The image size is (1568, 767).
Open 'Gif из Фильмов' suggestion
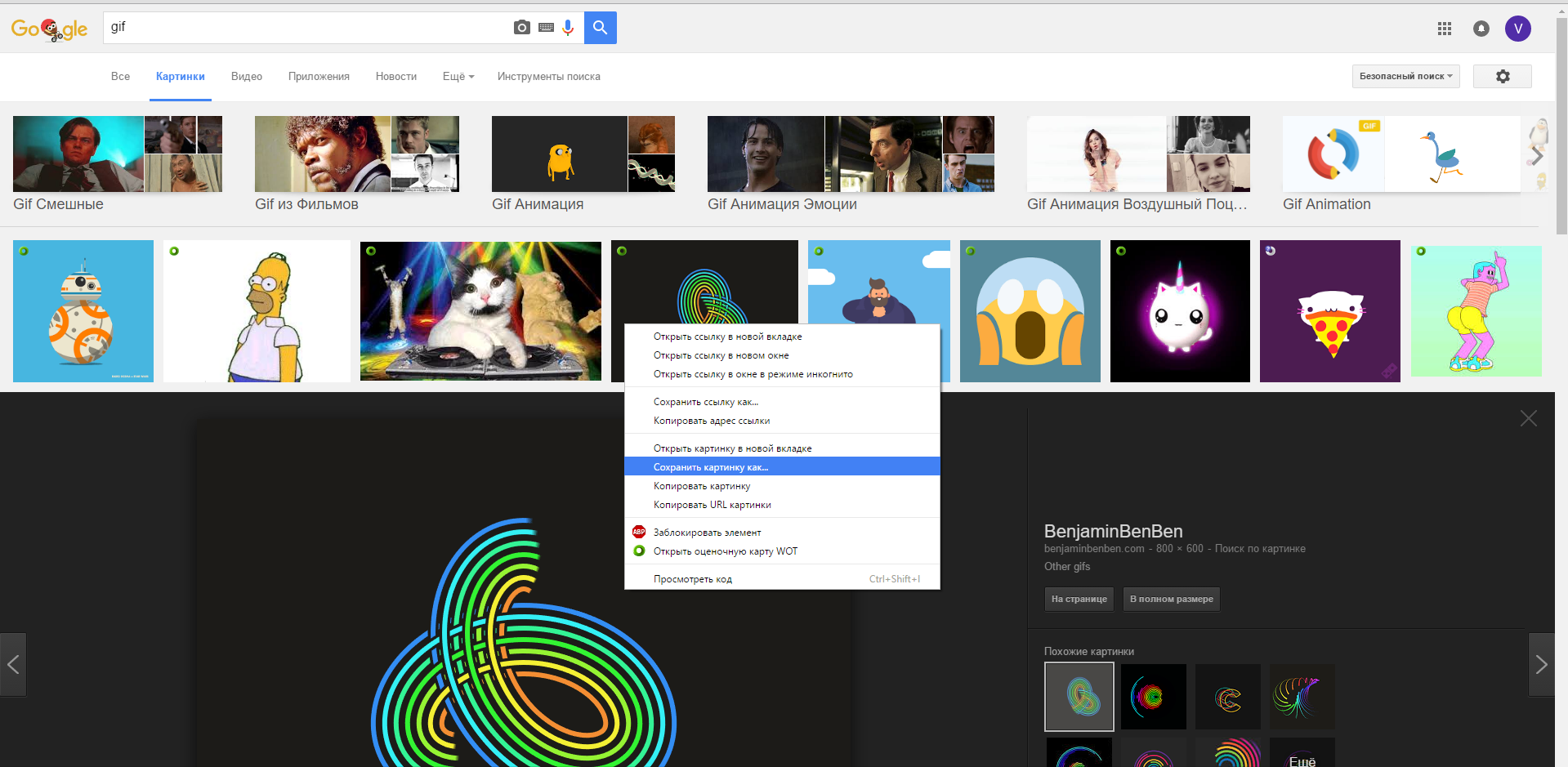[x=357, y=164]
